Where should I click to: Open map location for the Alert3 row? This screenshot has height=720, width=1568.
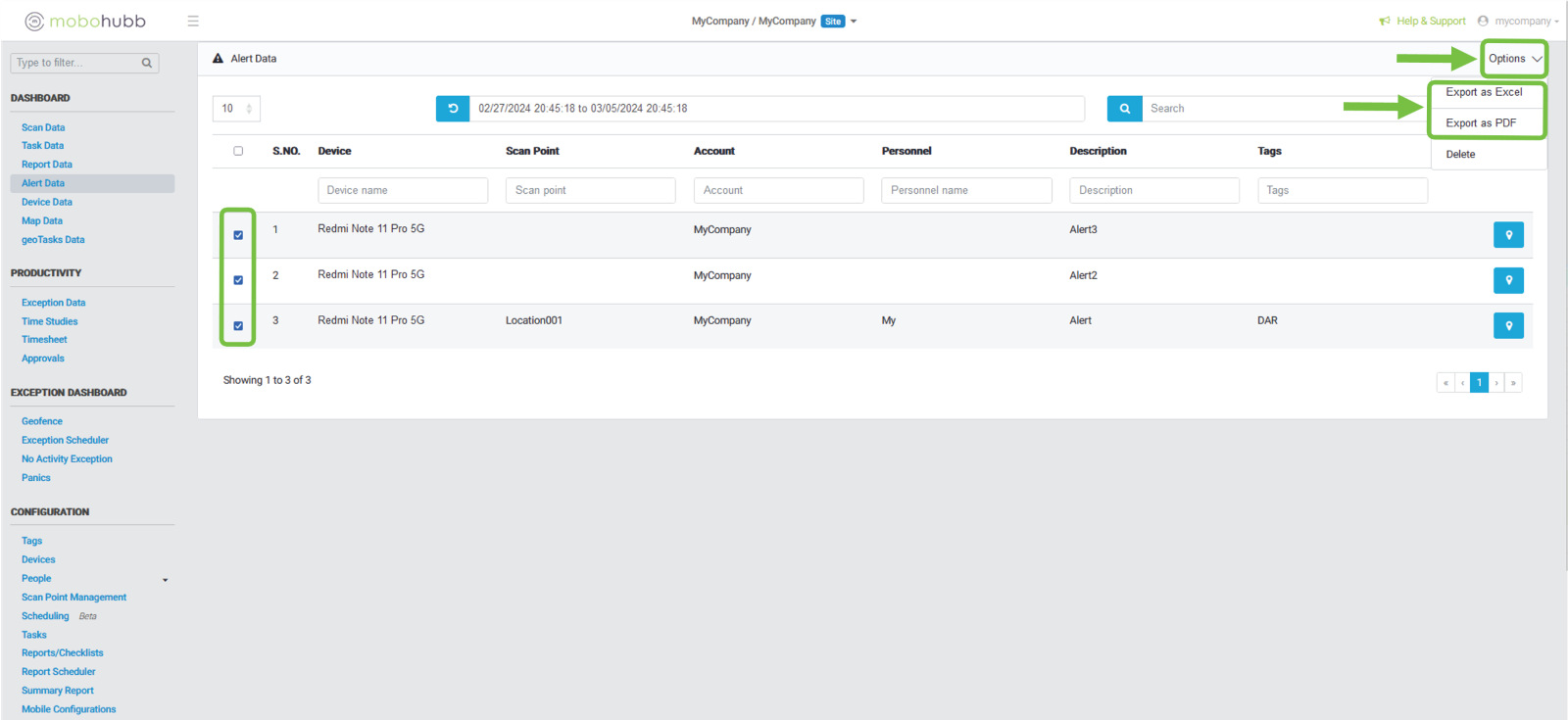pyautogui.click(x=1508, y=235)
